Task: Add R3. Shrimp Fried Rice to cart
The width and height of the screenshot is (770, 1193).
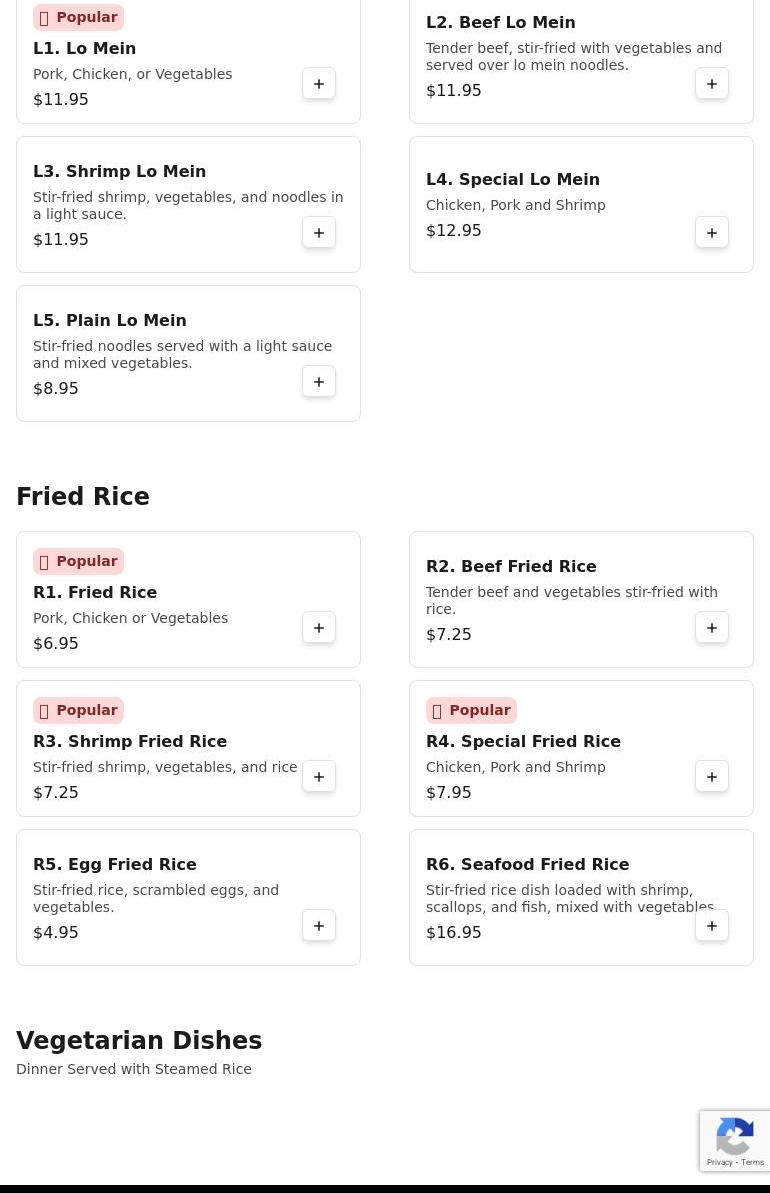Action: pyautogui.click(x=319, y=777)
